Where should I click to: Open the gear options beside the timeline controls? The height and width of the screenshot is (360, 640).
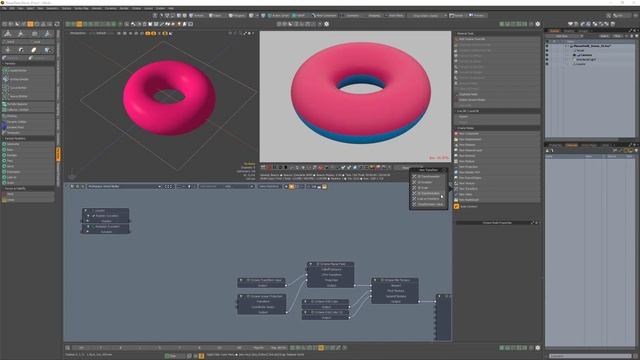538,348
